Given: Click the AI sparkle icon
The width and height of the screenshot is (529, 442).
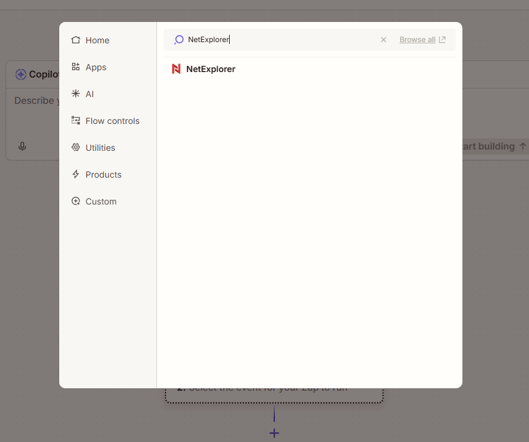Looking at the screenshot, I should point(76,93).
